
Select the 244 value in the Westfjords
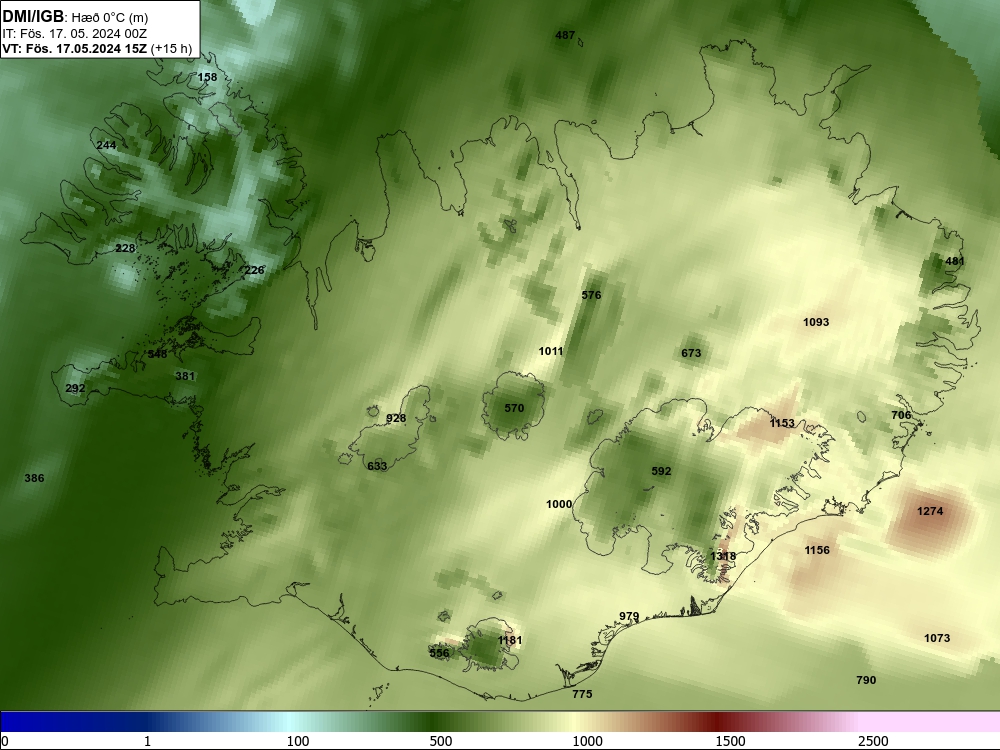(x=106, y=145)
